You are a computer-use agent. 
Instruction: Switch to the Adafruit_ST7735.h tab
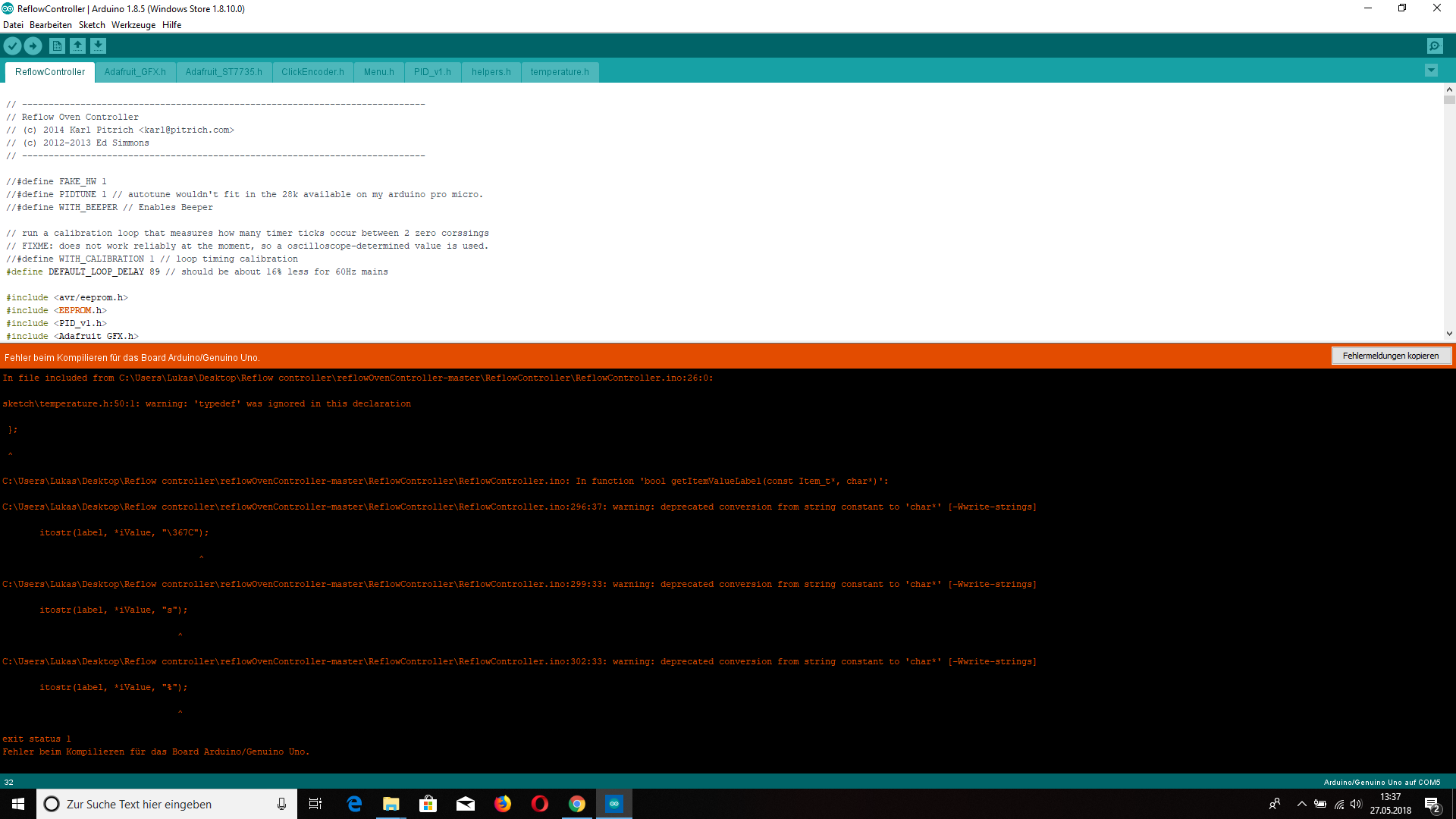pos(224,72)
